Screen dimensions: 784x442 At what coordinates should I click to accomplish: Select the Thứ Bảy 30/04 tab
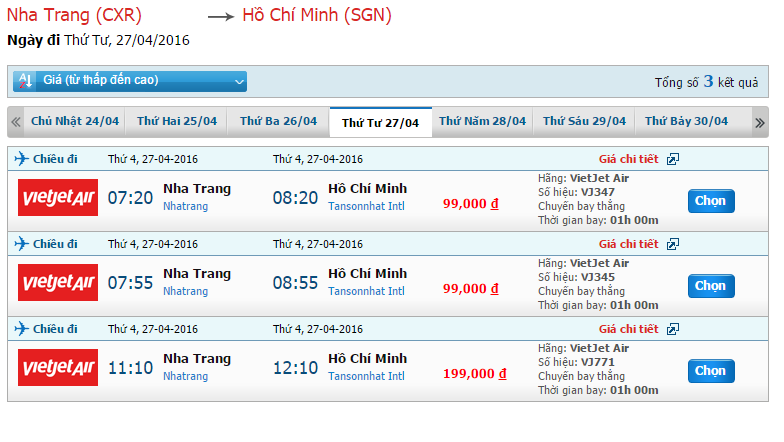pos(686,122)
